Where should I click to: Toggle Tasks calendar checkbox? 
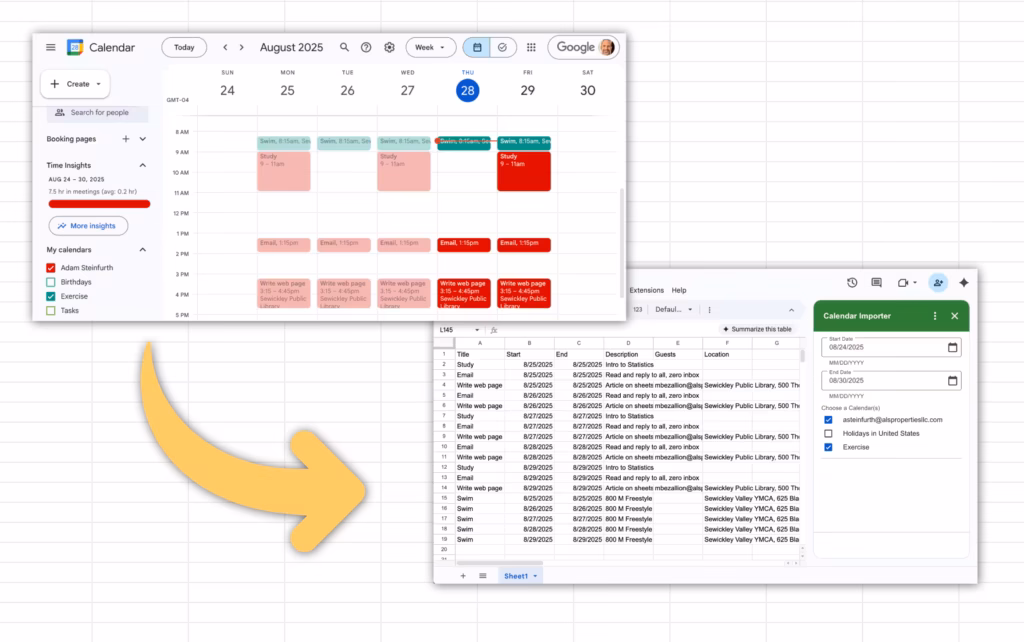click(51, 310)
